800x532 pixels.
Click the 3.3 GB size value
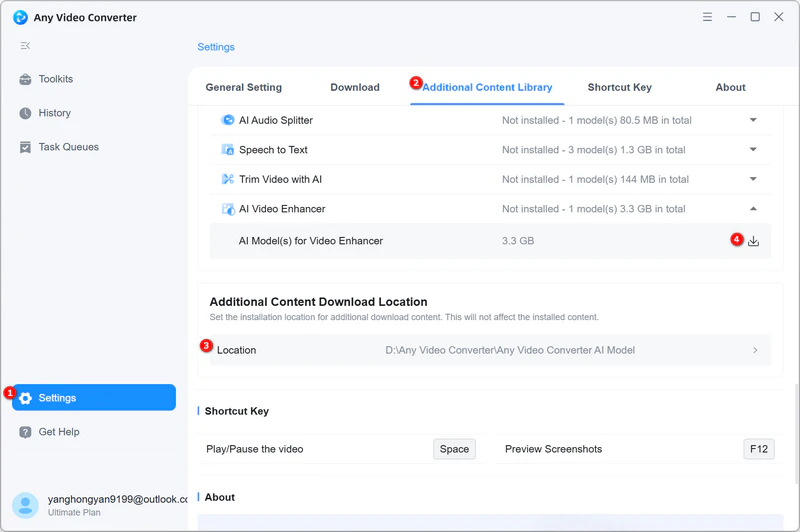[x=518, y=241]
